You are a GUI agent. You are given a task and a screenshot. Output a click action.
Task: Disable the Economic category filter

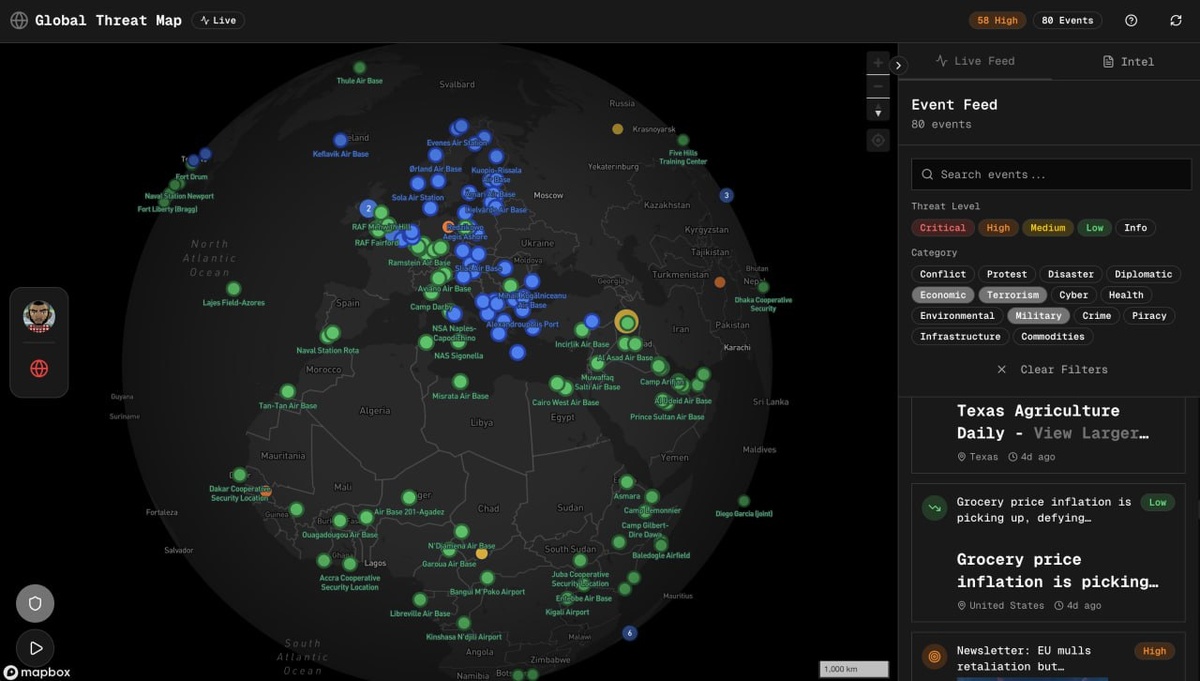click(x=943, y=295)
